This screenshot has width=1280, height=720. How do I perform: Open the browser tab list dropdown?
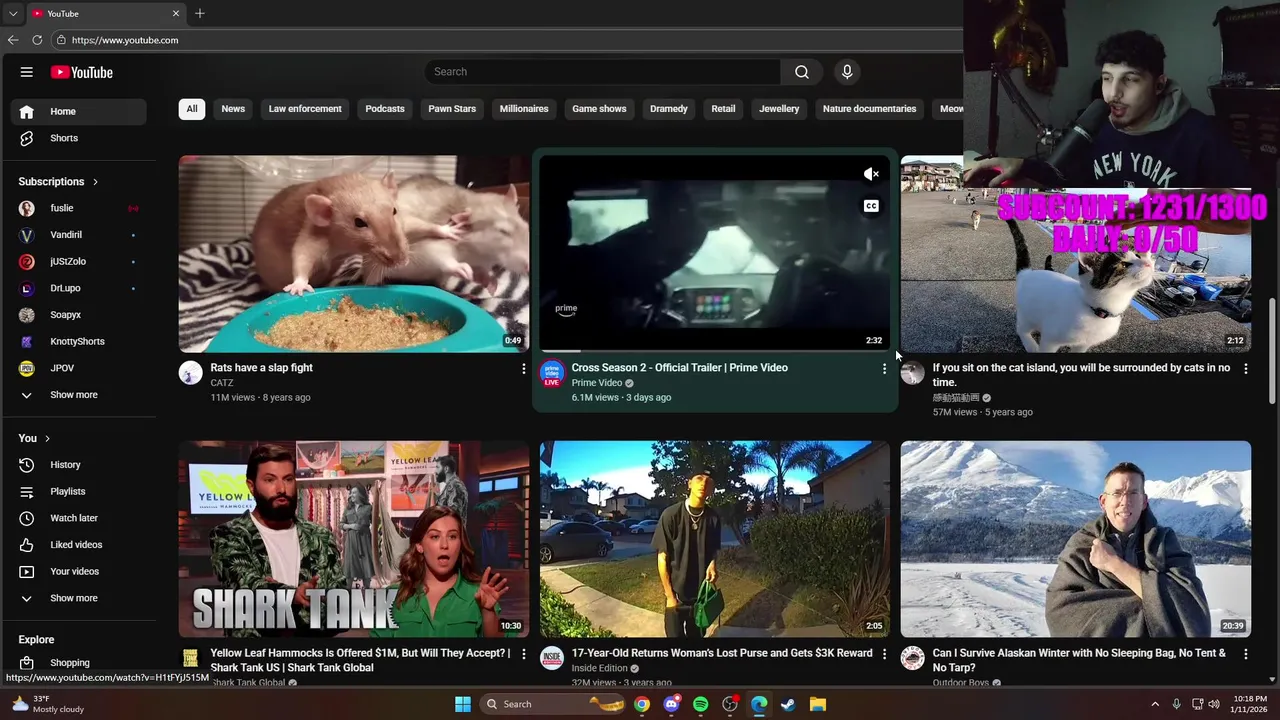click(13, 13)
